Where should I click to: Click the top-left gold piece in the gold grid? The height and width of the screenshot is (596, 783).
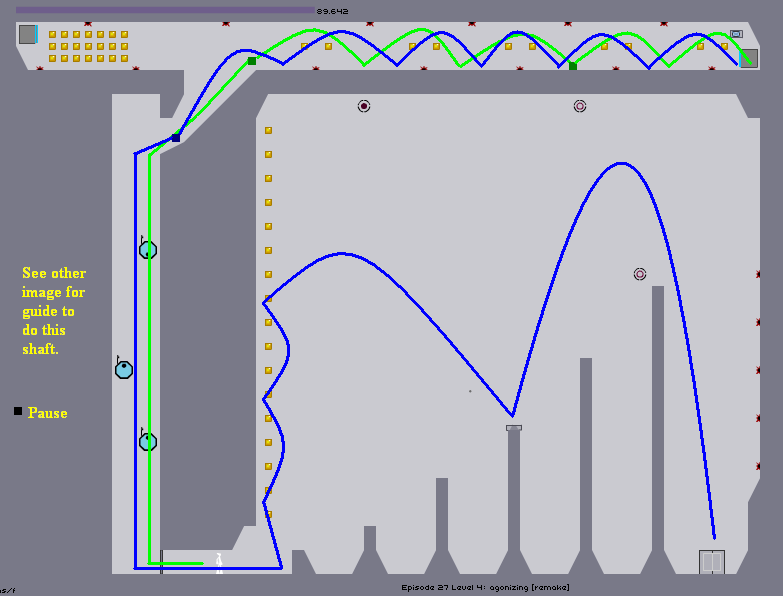[x=52, y=34]
